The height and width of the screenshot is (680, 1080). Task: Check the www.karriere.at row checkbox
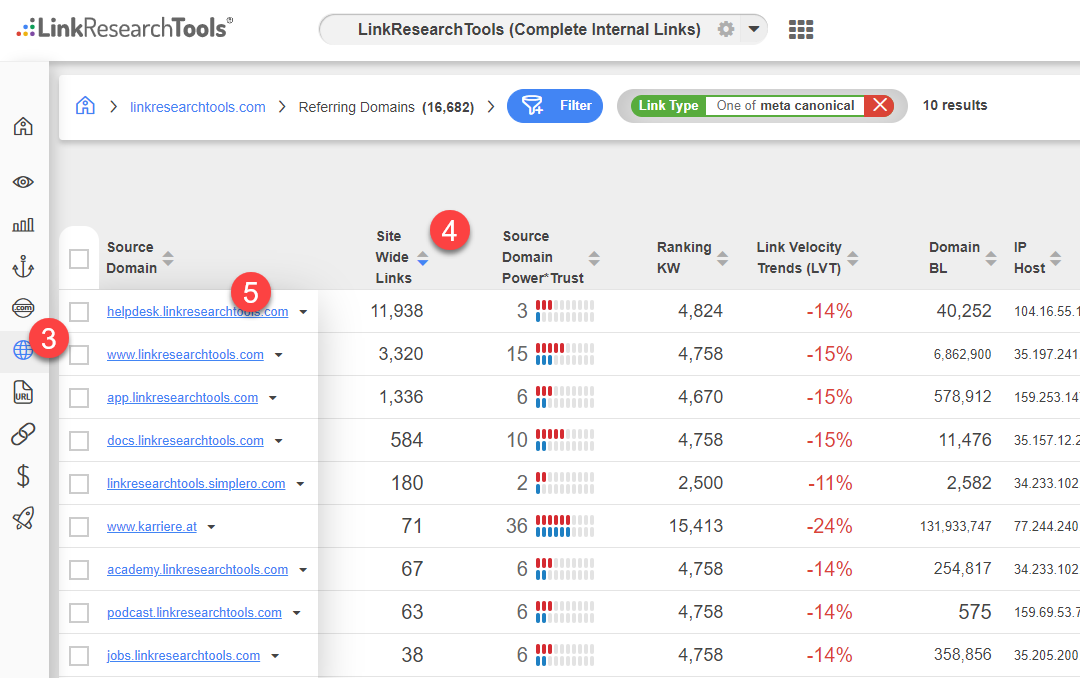(79, 527)
